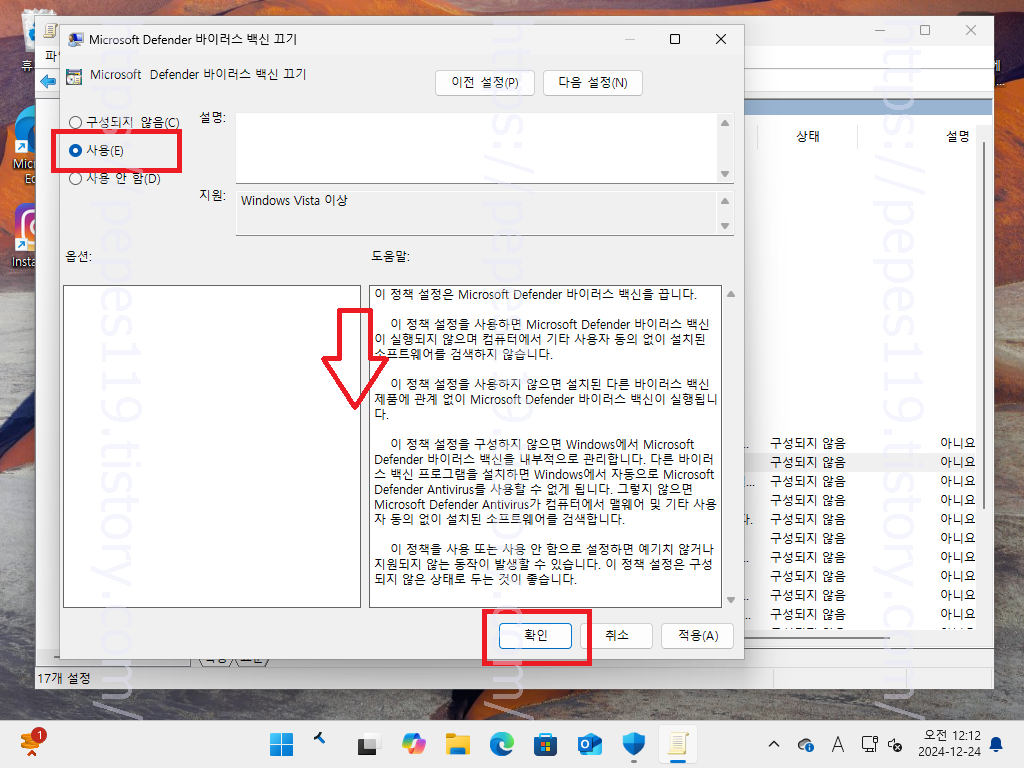Click the muted volume tray icon
This screenshot has width=1024, height=768.
coord(895,744)
